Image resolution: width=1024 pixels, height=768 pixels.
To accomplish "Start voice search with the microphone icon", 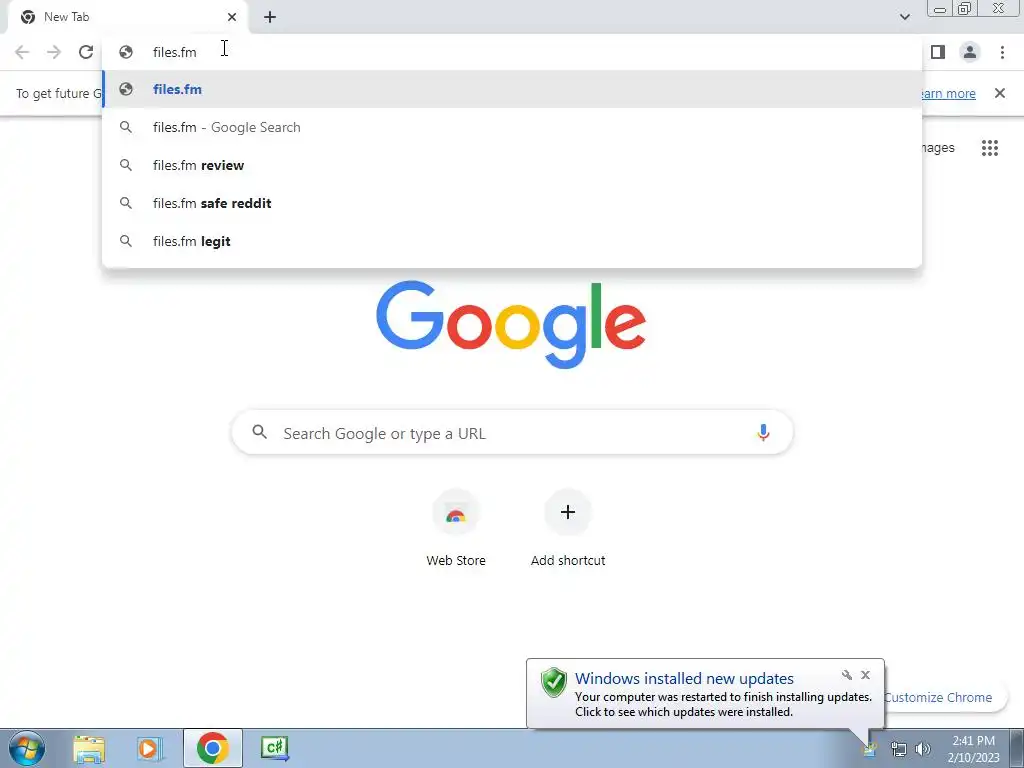I will pos(763,432).
